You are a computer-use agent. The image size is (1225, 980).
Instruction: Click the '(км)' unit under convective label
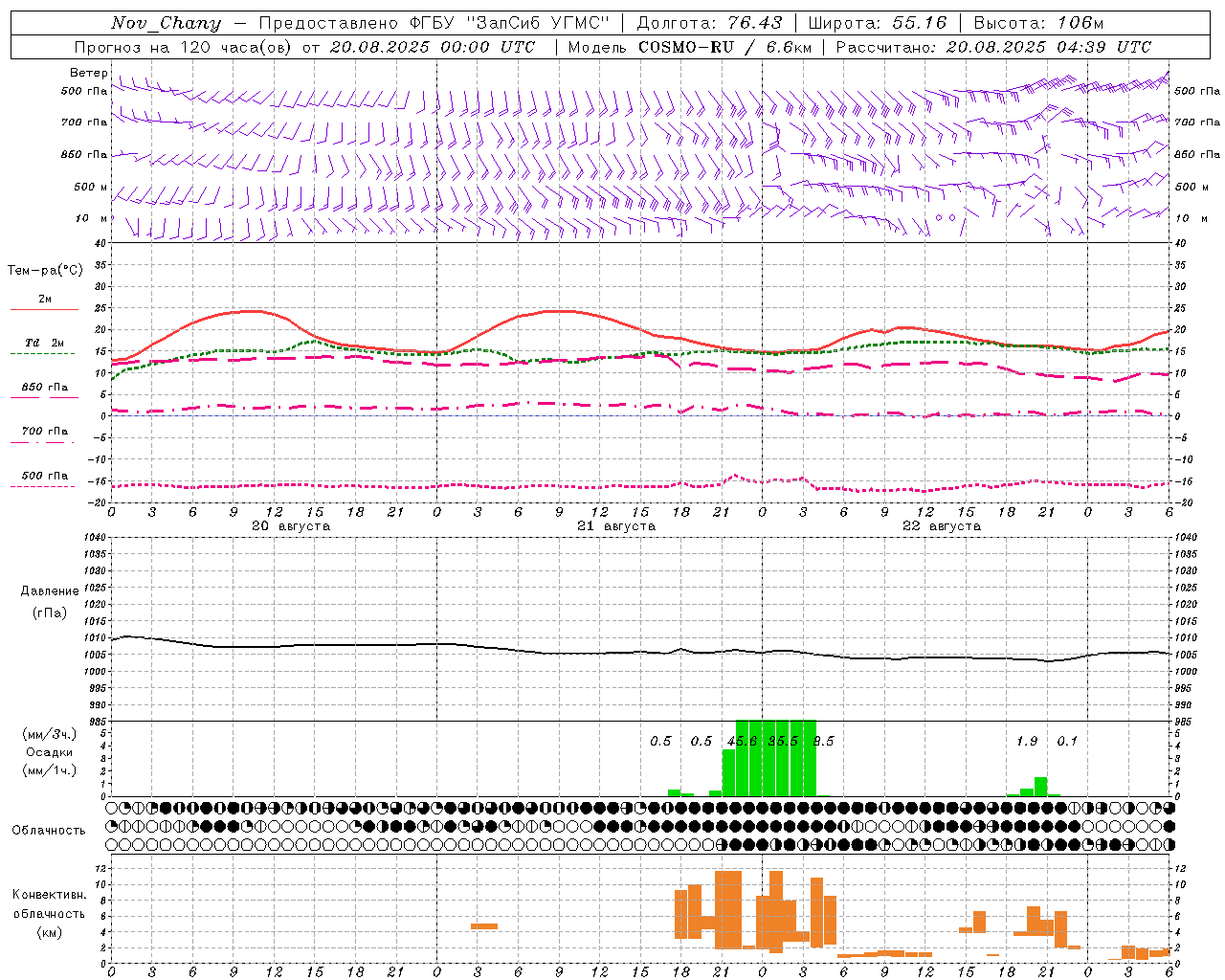49,932
